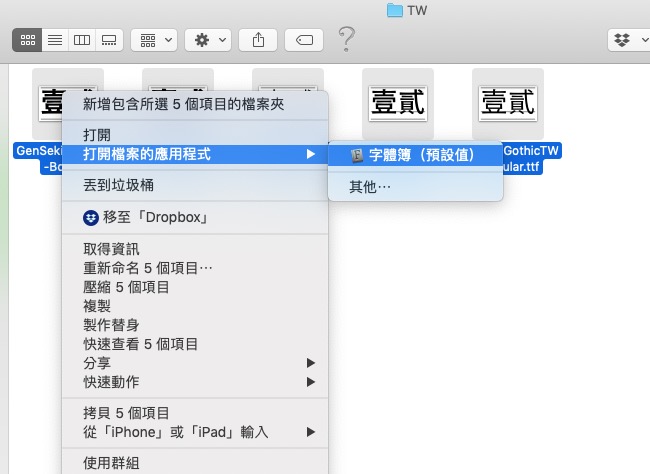This screenshot has height=474, width=650.
Task: Select the GothicTW Regular font thumbnail
Action: 508,104
